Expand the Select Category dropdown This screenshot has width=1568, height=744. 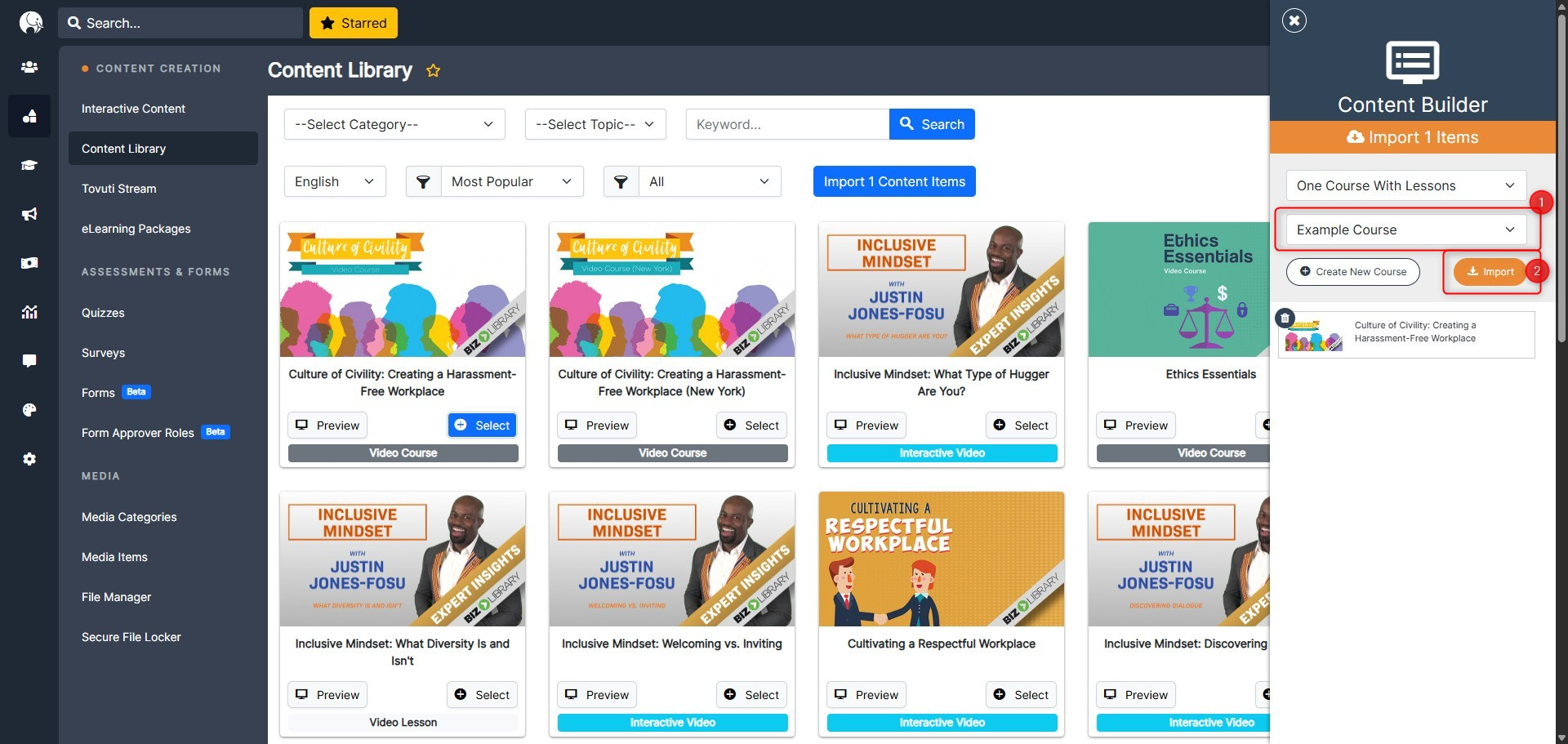394,124
